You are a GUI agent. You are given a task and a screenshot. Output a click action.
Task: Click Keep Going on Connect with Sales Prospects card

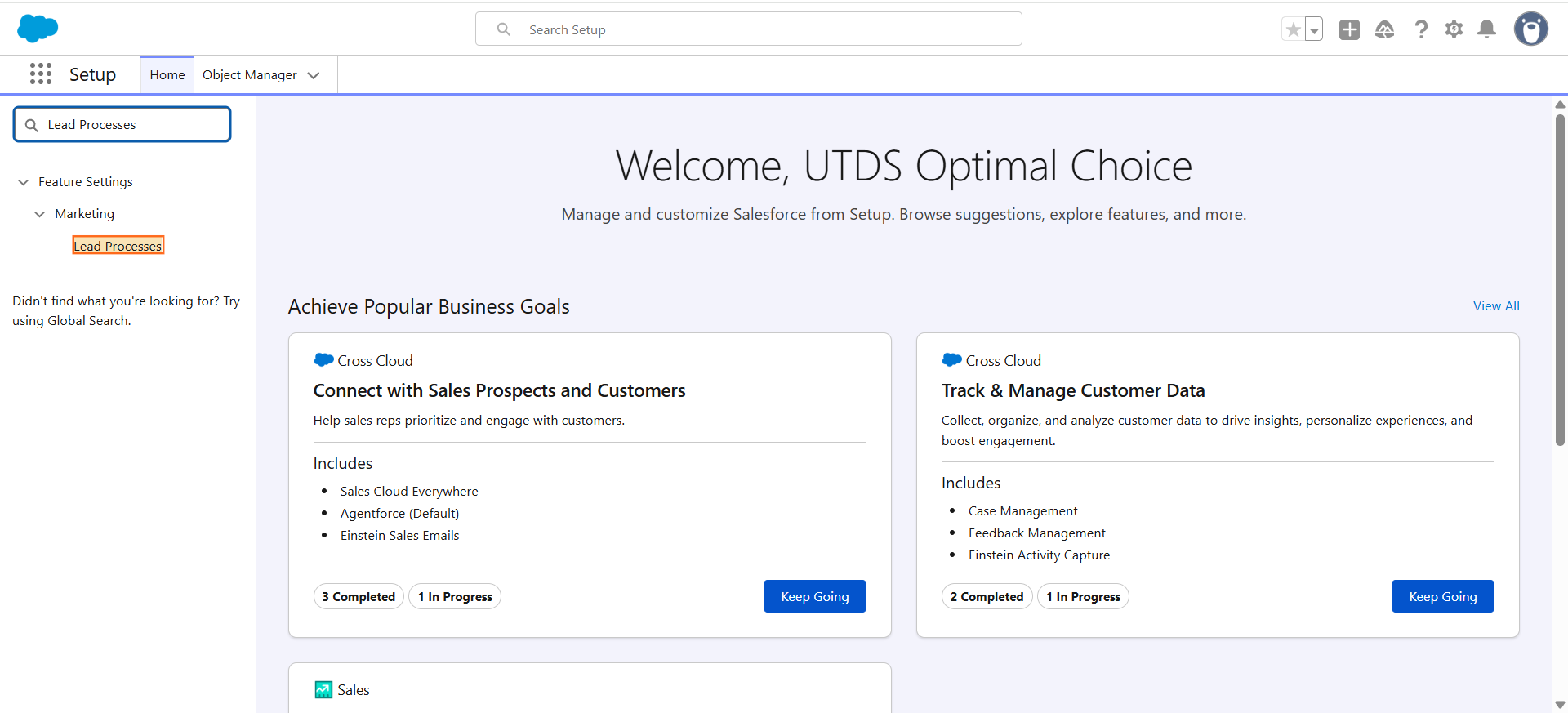tap(815, 596)
